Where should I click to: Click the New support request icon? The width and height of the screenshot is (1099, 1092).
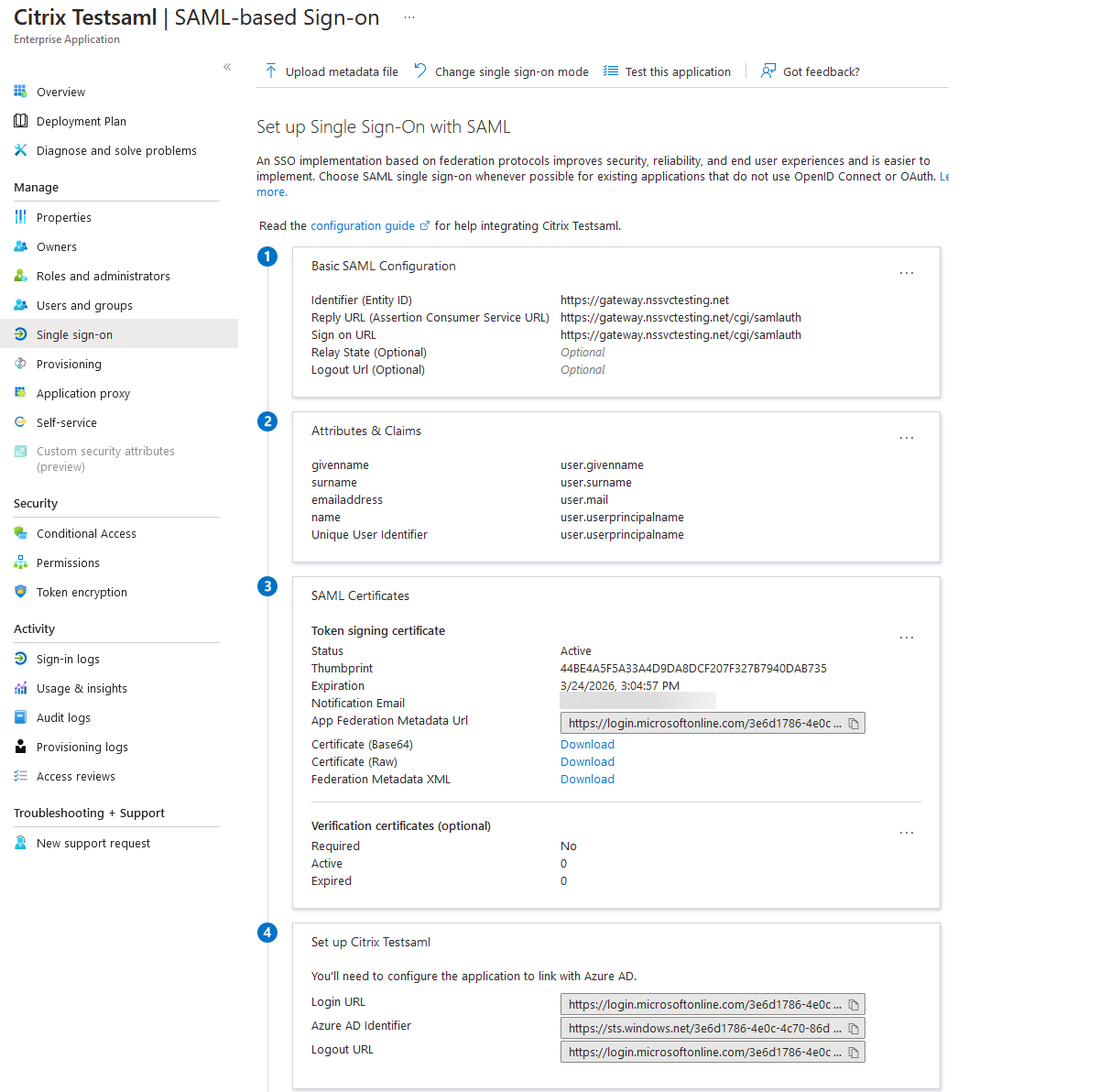(x=20, y=843)
